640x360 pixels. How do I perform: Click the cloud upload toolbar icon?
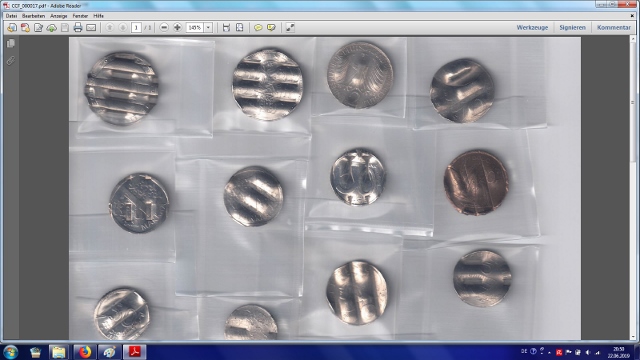[51, 28]
